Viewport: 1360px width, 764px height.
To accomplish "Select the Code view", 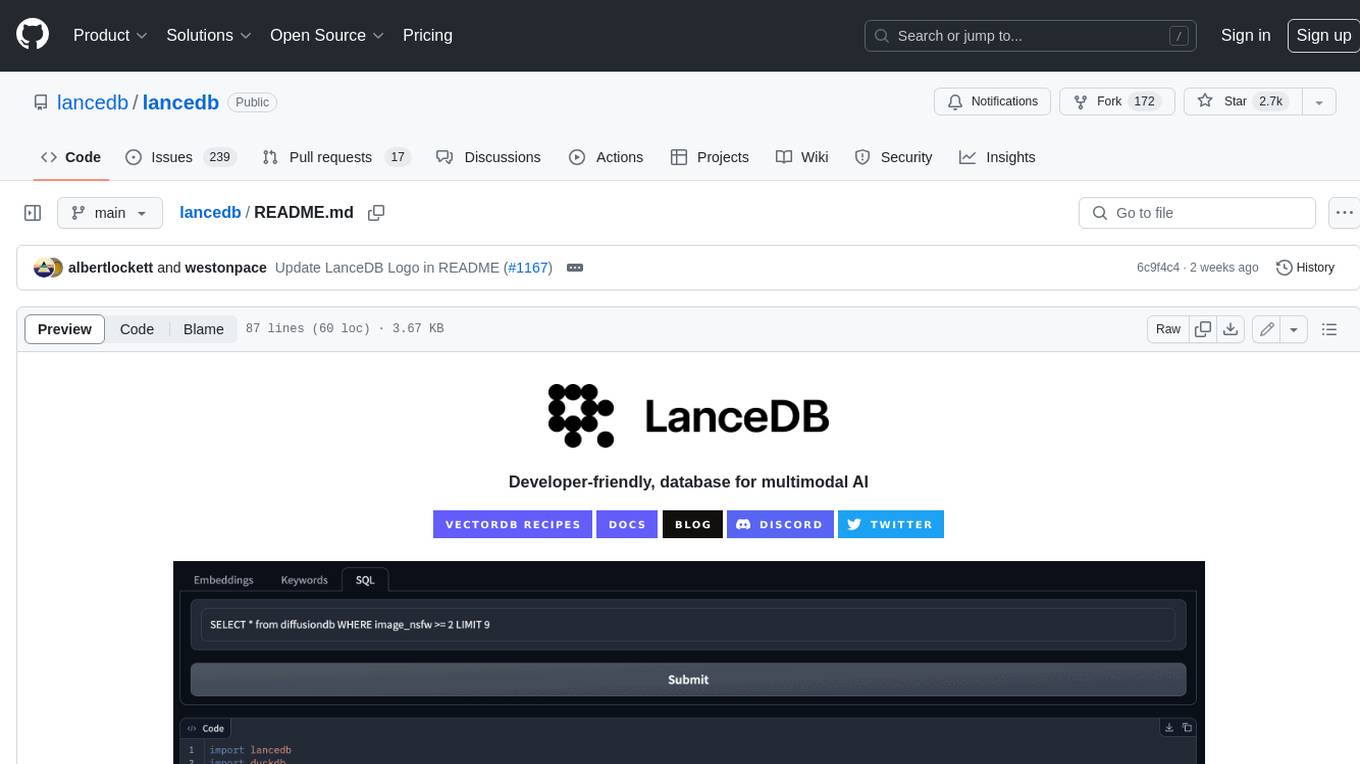I will point(137,329).
